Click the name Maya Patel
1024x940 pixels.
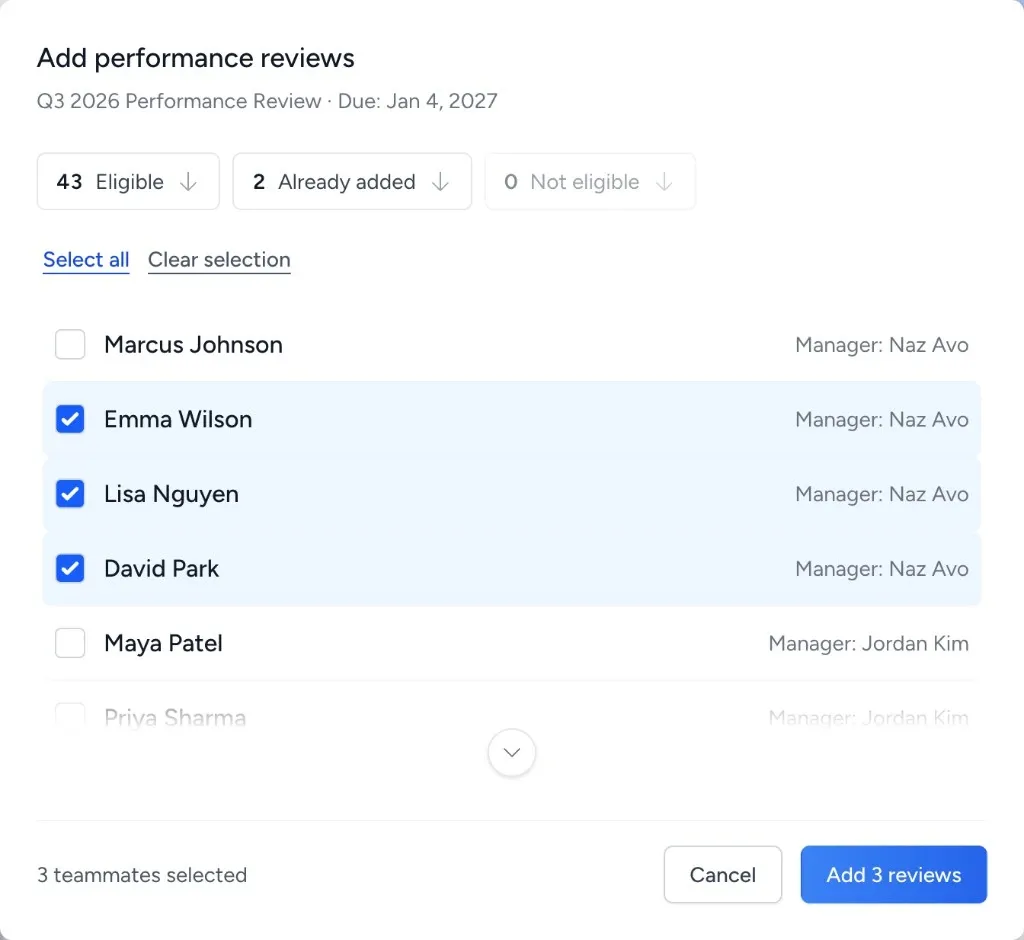[x=163, y=644]
